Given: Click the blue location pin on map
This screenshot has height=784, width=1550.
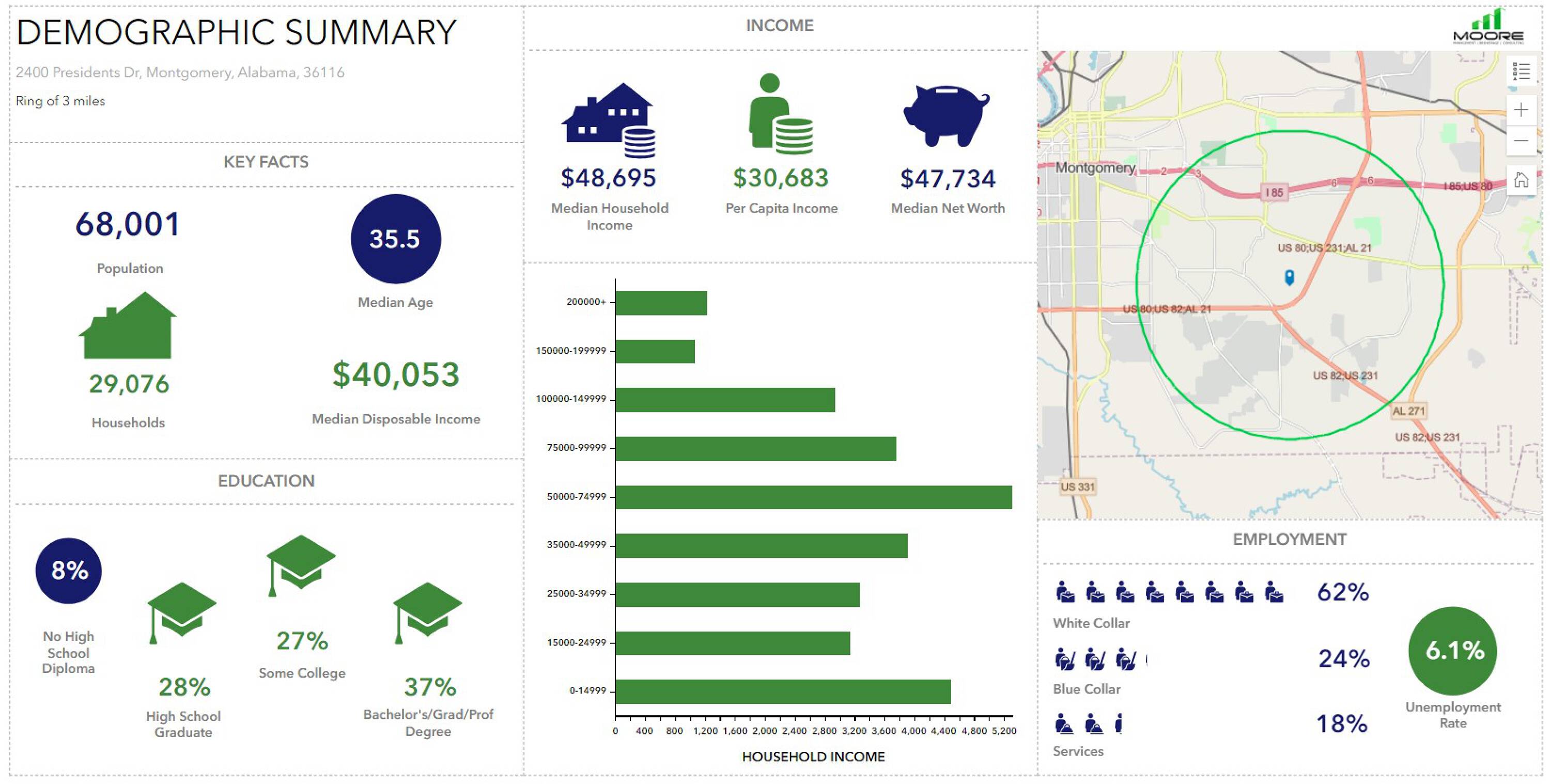Looking at the screenshot, I should click(1289, 277).
